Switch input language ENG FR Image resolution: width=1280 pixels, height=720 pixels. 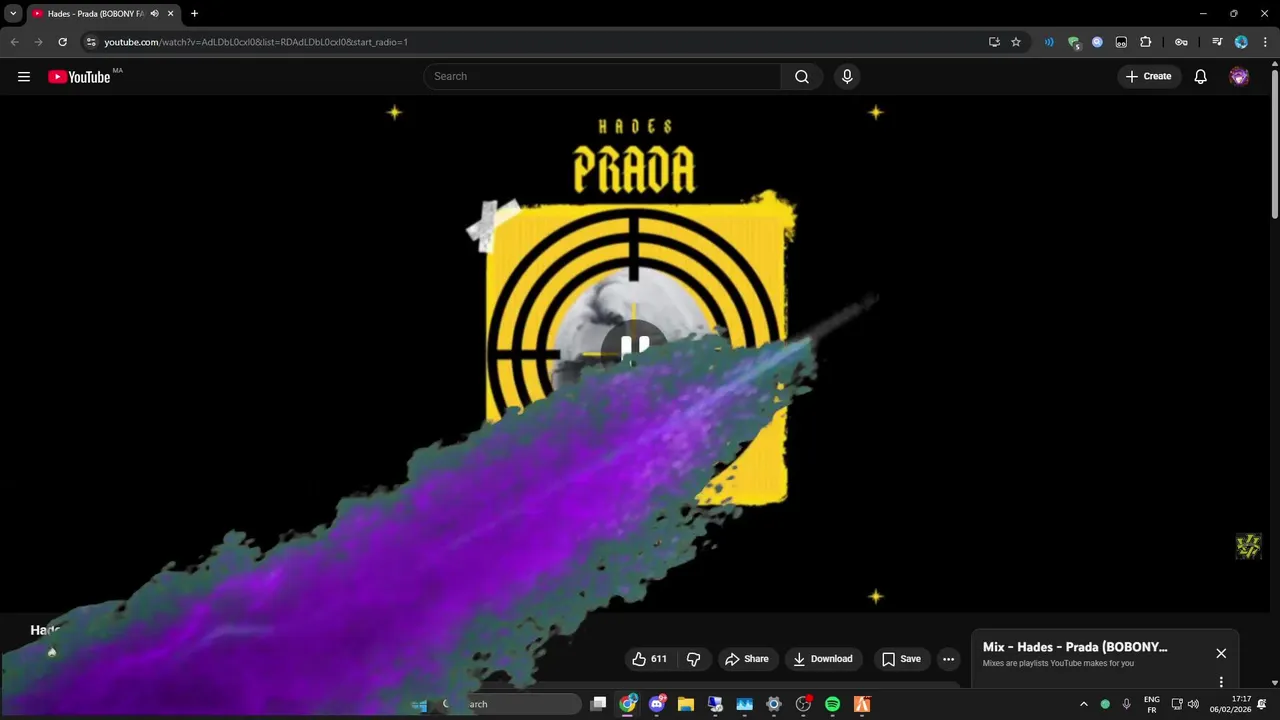pyautogui.click(x=1152, y=704)
